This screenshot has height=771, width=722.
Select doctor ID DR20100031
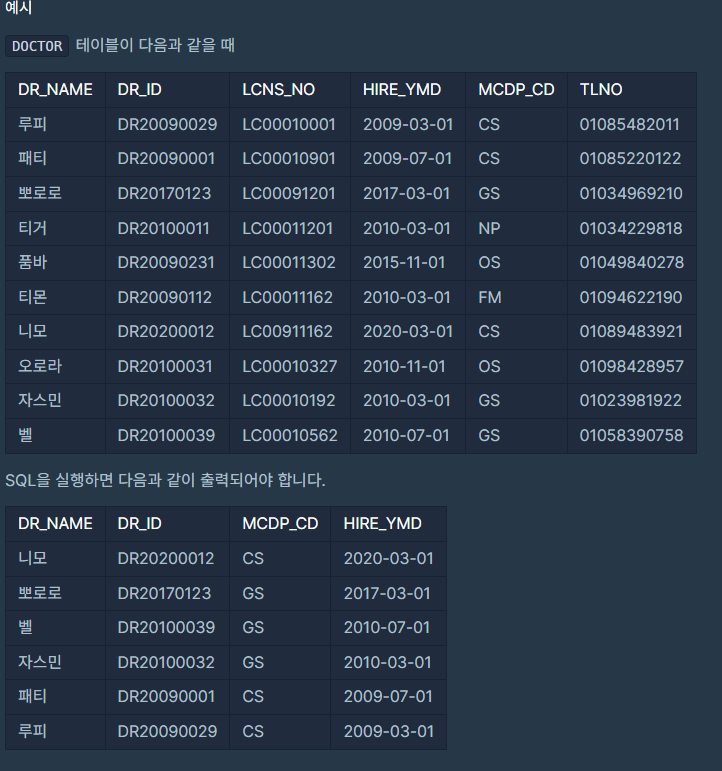coord(165,366)
